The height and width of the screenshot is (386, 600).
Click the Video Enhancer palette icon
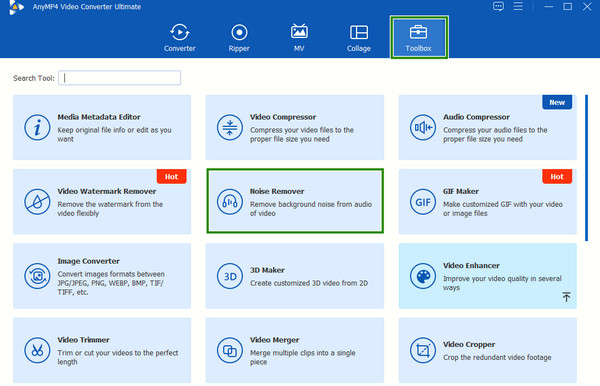pos(423,276)
